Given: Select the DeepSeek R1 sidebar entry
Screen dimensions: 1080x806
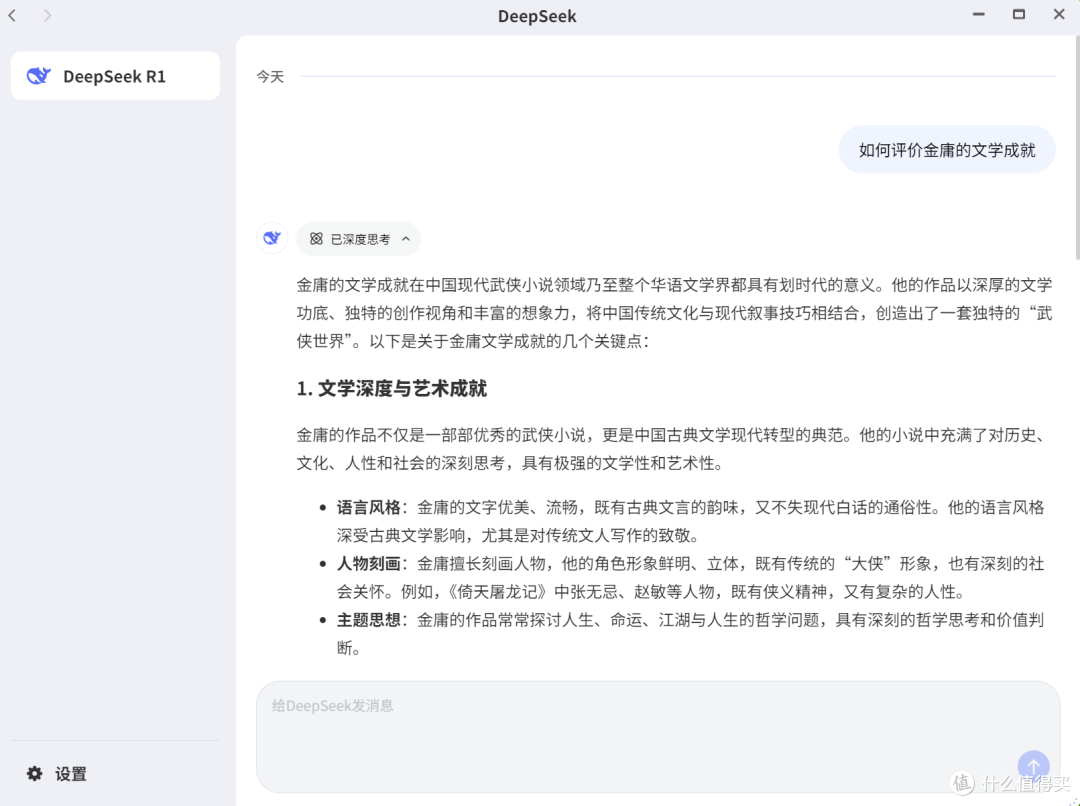Looking at the screenshot, I should click(115, 76).
